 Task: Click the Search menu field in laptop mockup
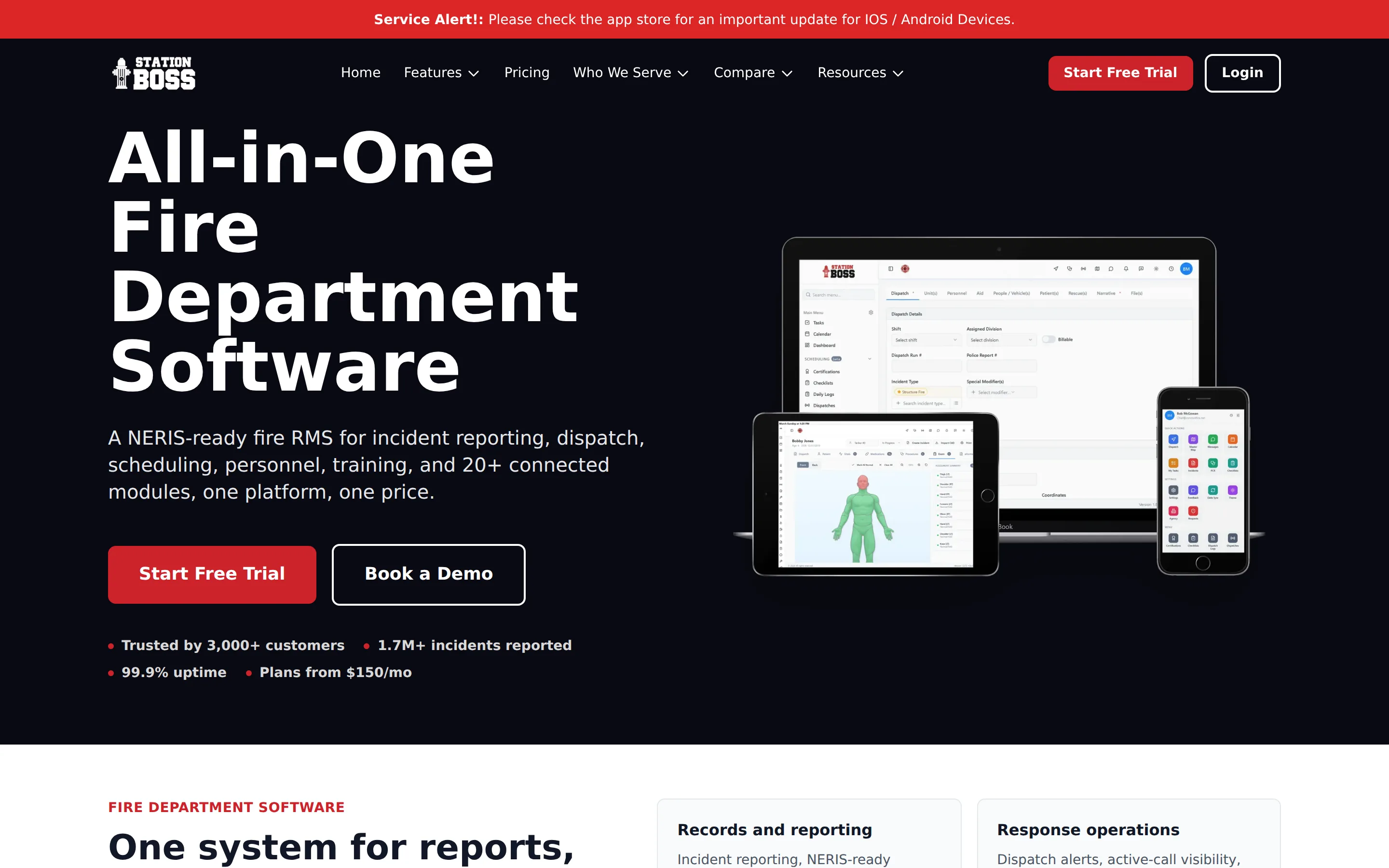click(x=839, y=295)
